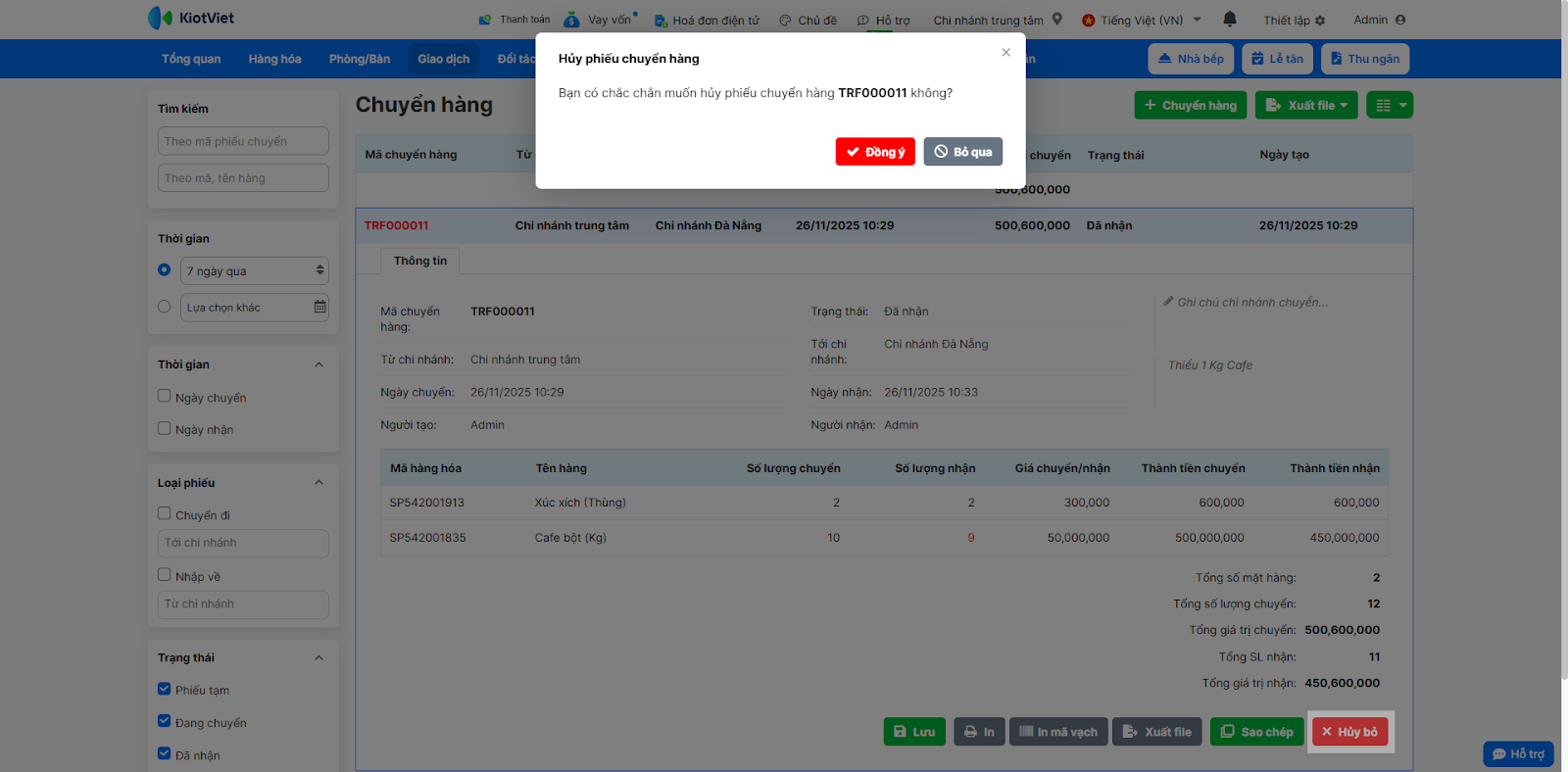Focus Tới chi nhánh field
This screenshot has width=1568, height=772.
click(x=243, y=544)
